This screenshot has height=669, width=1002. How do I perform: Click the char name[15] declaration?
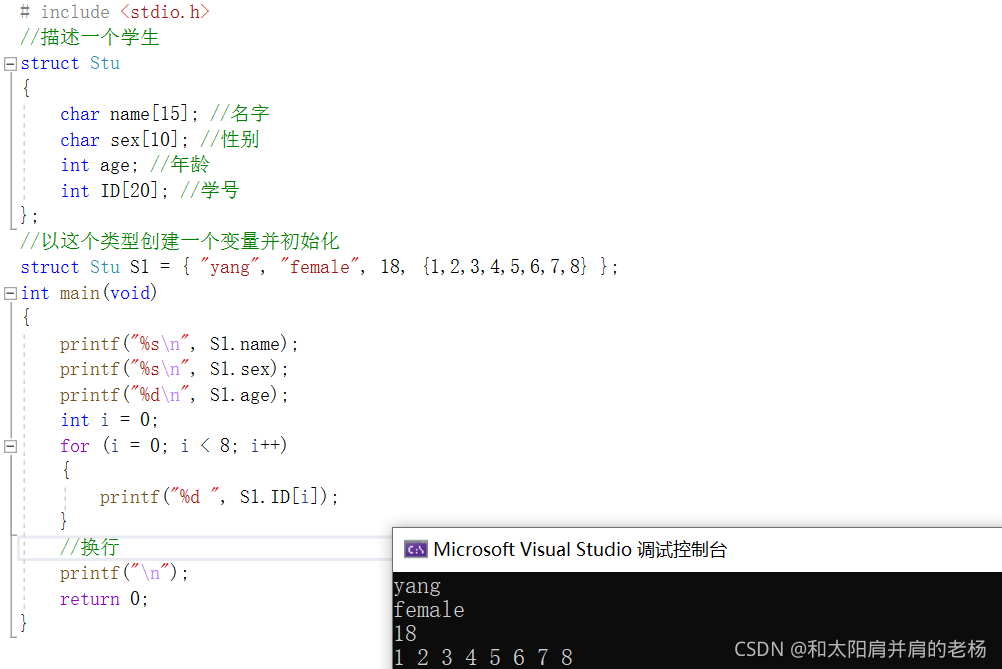point(129,114)
